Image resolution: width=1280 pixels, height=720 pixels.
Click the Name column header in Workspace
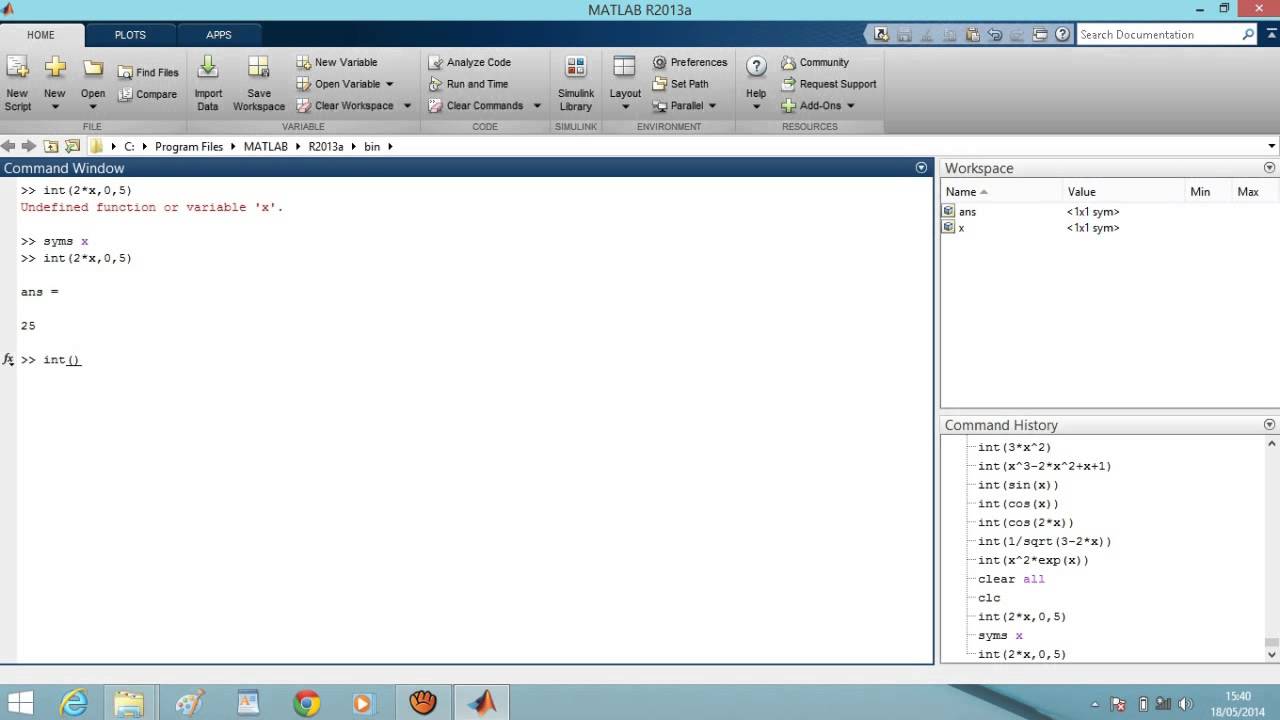coord(1001,191)
